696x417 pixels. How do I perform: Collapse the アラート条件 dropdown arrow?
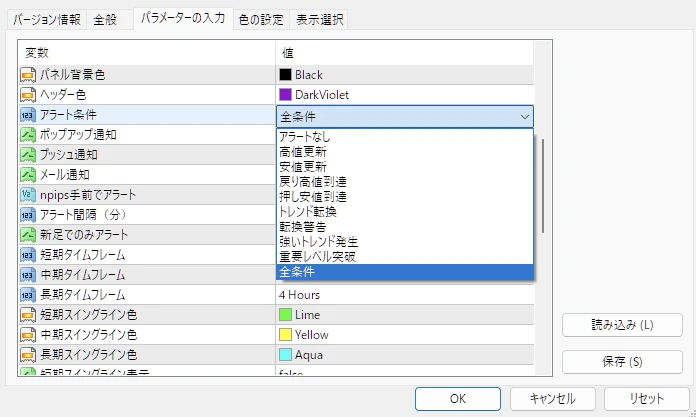pos(525,117)
